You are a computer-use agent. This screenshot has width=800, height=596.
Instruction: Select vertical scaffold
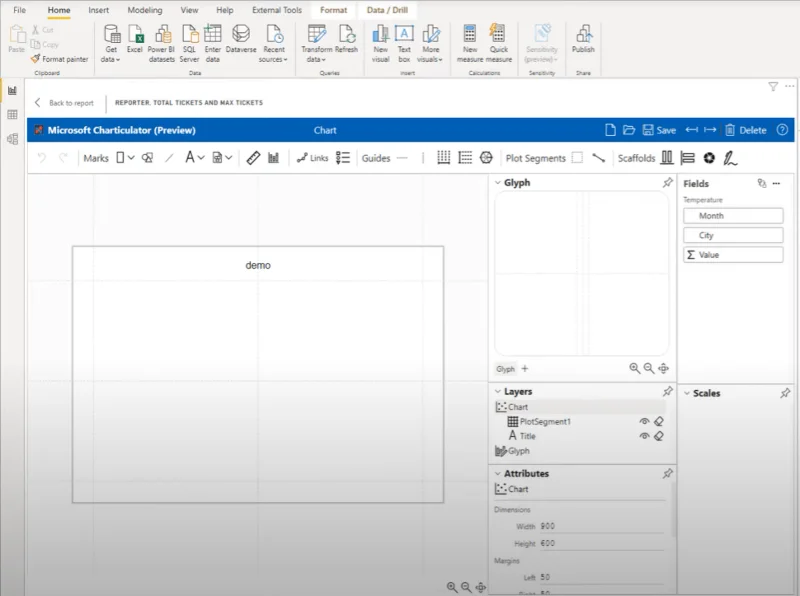point(688,158)
